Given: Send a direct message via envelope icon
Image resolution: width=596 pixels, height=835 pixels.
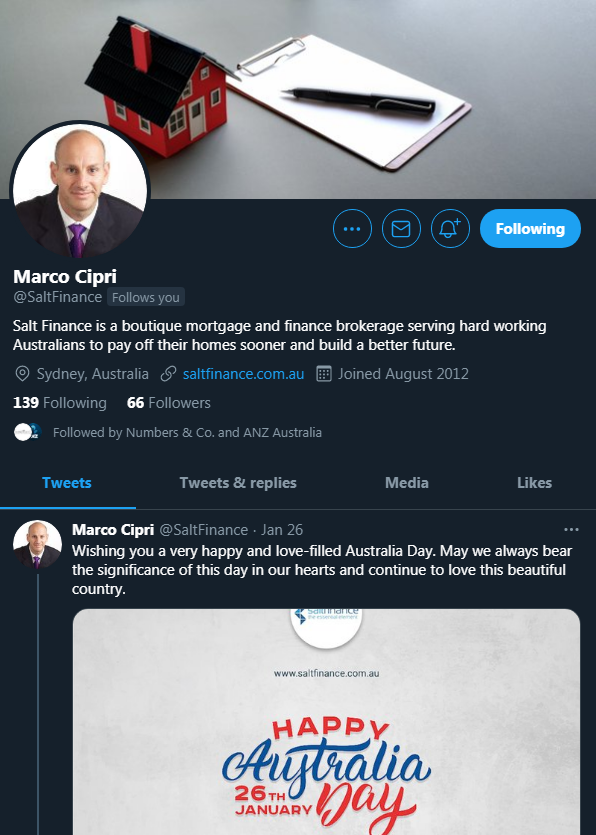Looking at the screenshot, I should click(401, 228).
